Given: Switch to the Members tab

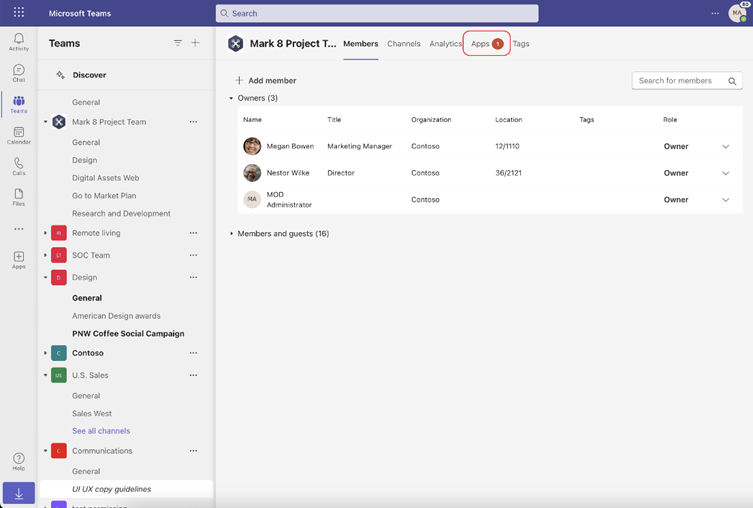Looking at the screenshot, I should [x=361, y=44].
